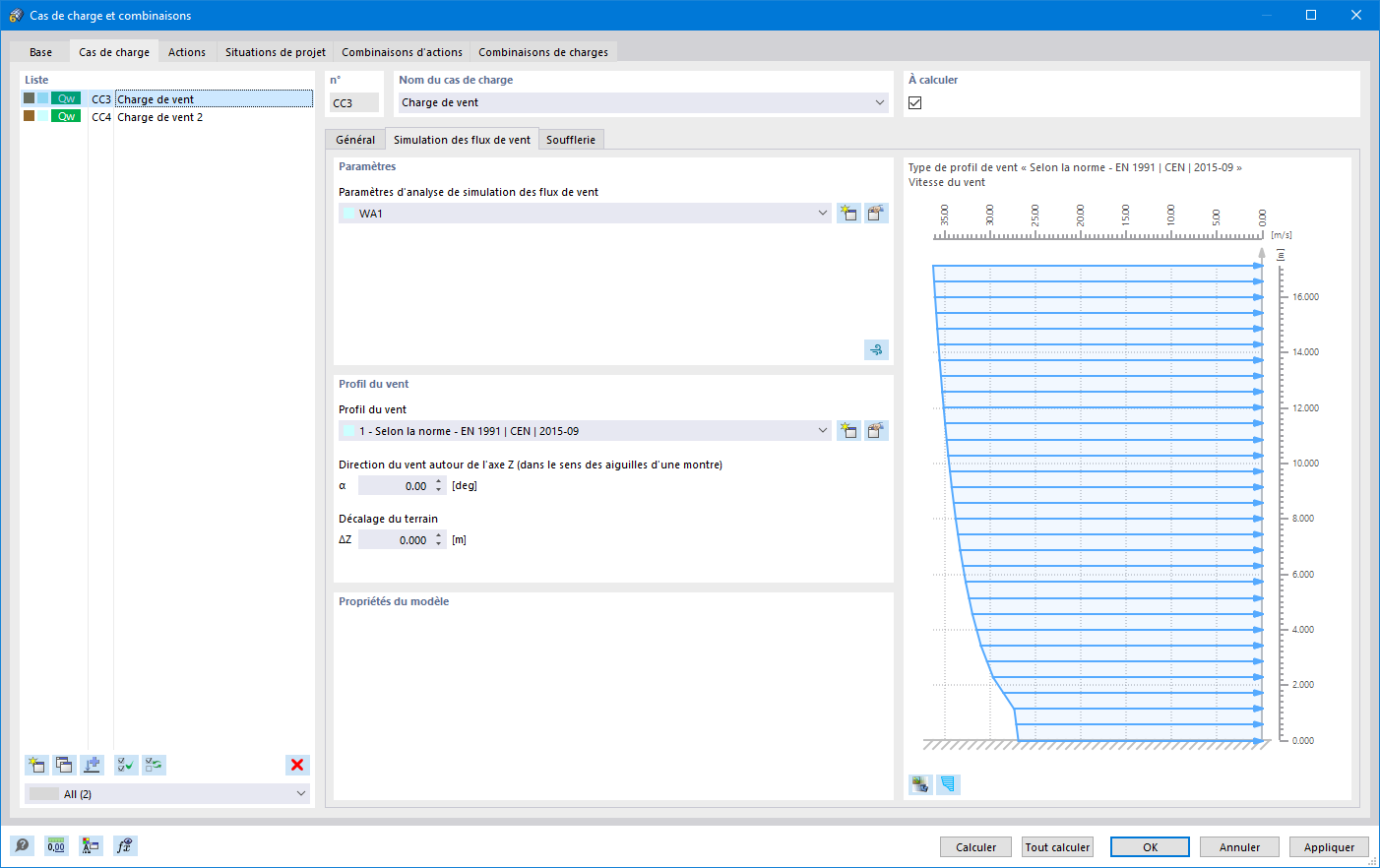
Task: Edit the selected wind profile icon
Action: 876,430
